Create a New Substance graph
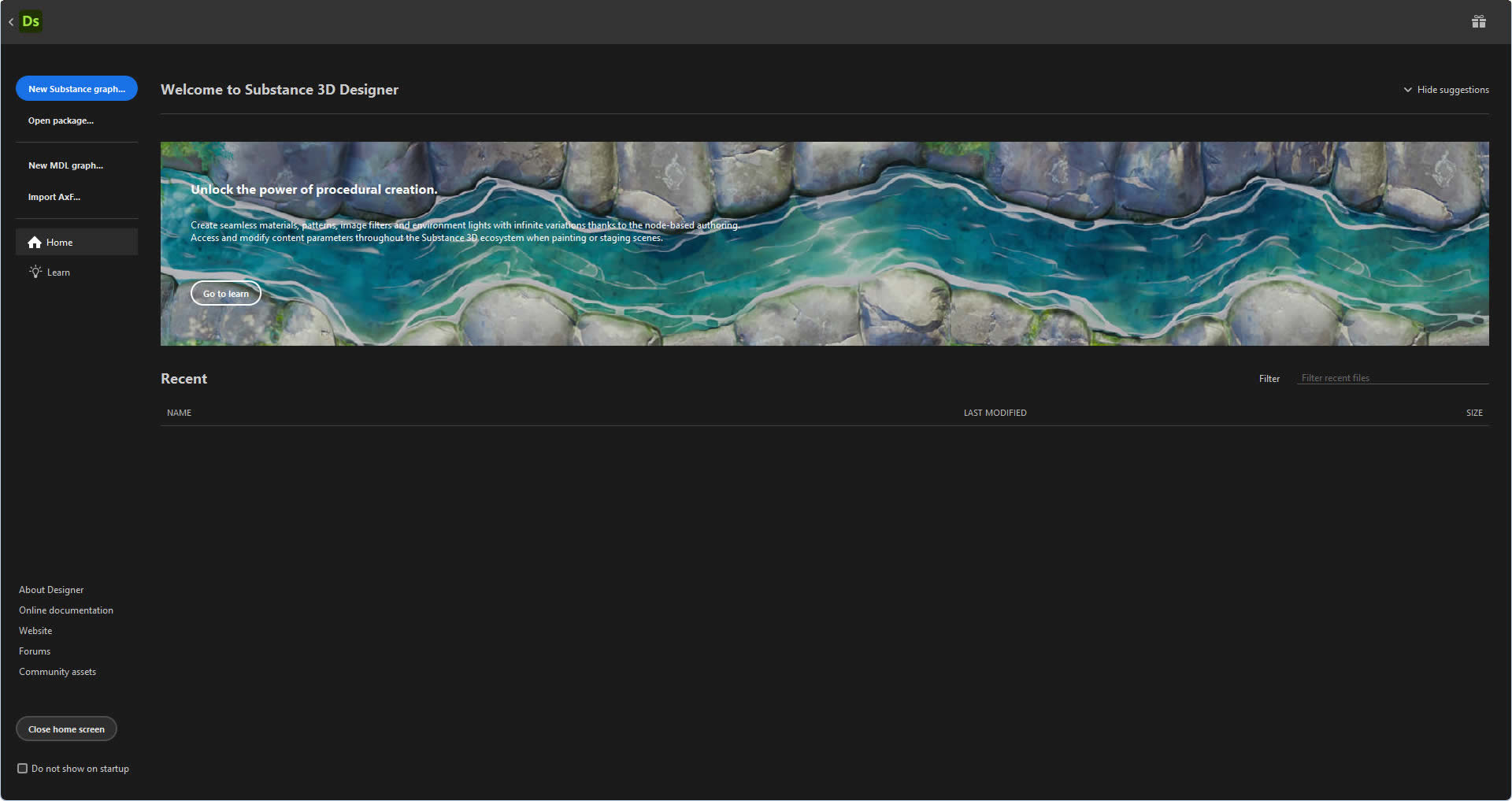1512x801 pixels. click(76, 89)
